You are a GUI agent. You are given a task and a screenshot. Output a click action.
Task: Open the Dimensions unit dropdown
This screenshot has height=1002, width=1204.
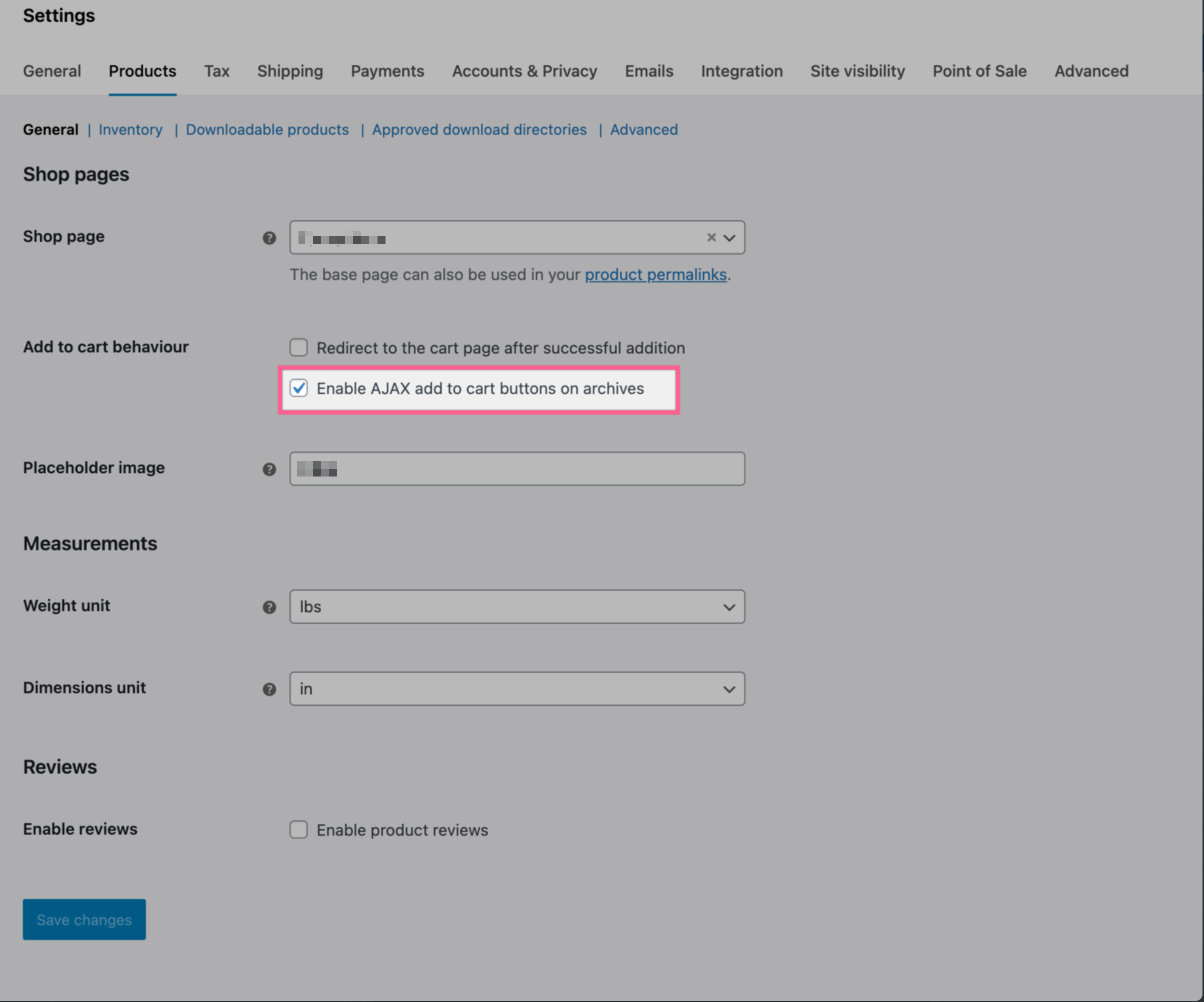click(x=516, y=688)
